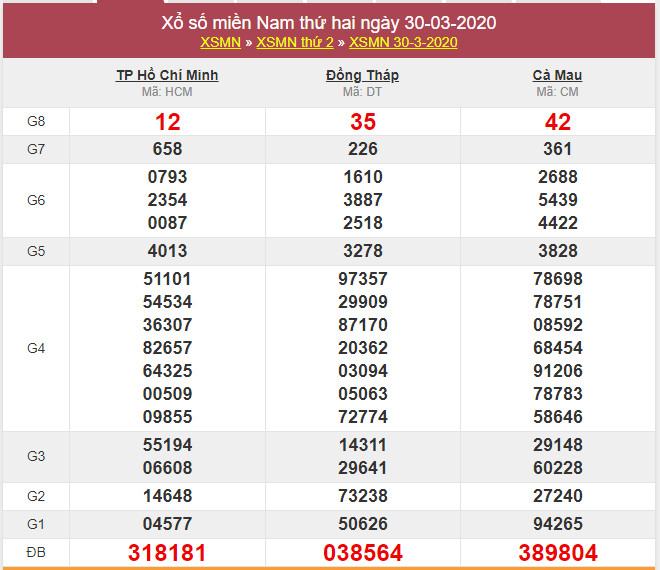Select G3 number 55194
The image size is (660, 570).
[168, 445]
